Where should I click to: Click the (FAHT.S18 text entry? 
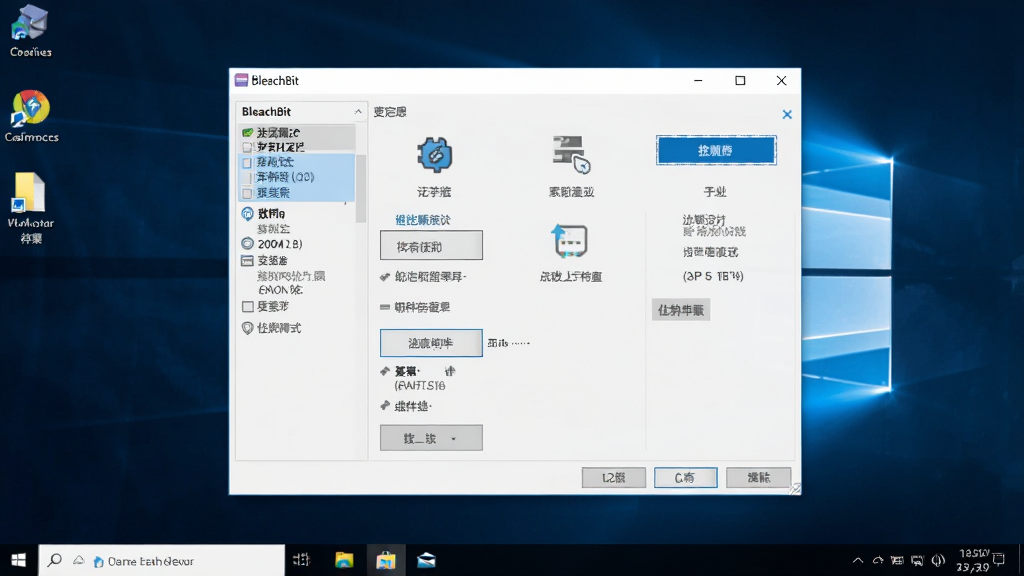tap(420, 386)
